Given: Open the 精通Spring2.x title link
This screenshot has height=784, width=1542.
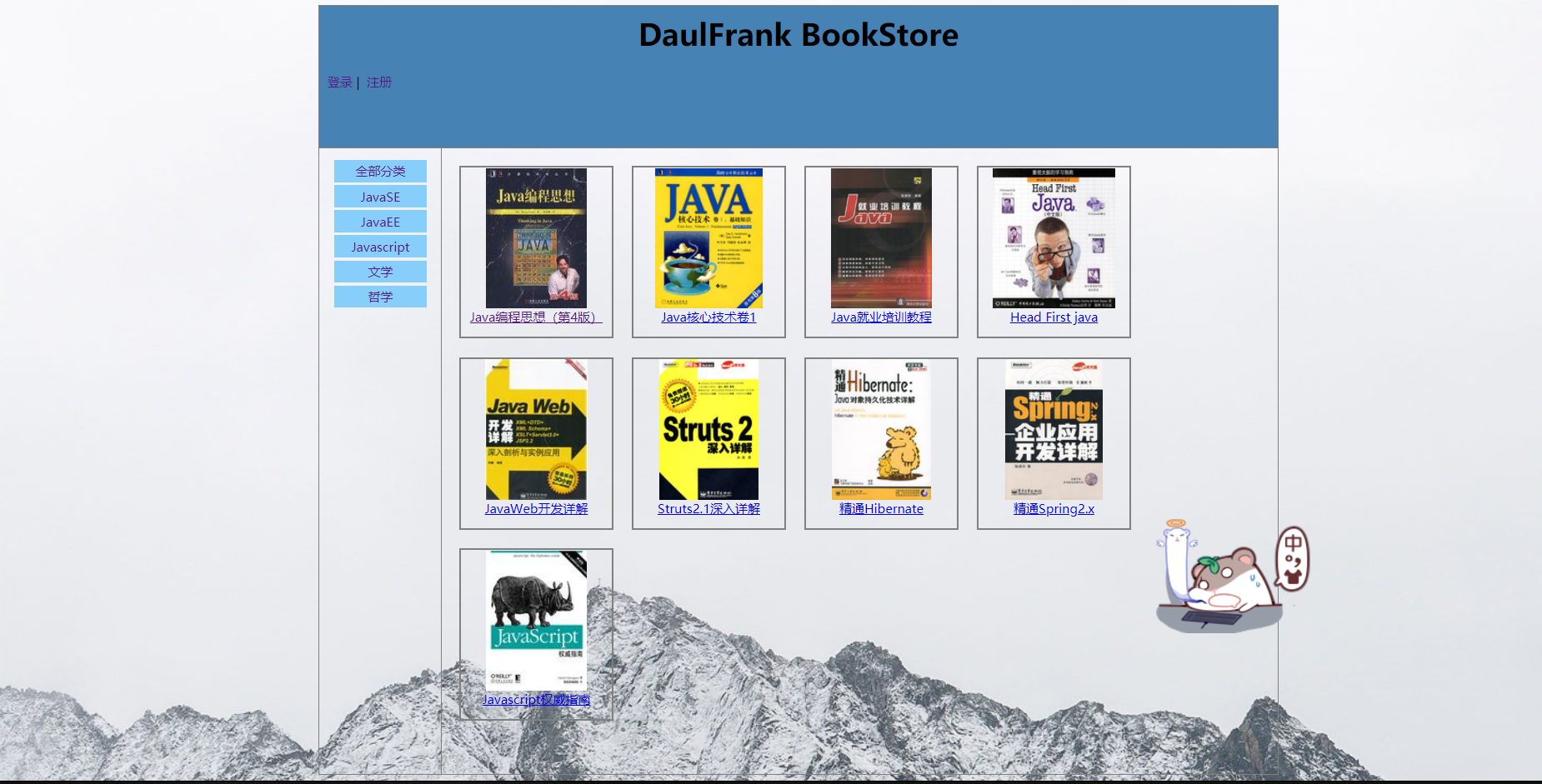Looking at the screenshot, I should pos(1054,509).
